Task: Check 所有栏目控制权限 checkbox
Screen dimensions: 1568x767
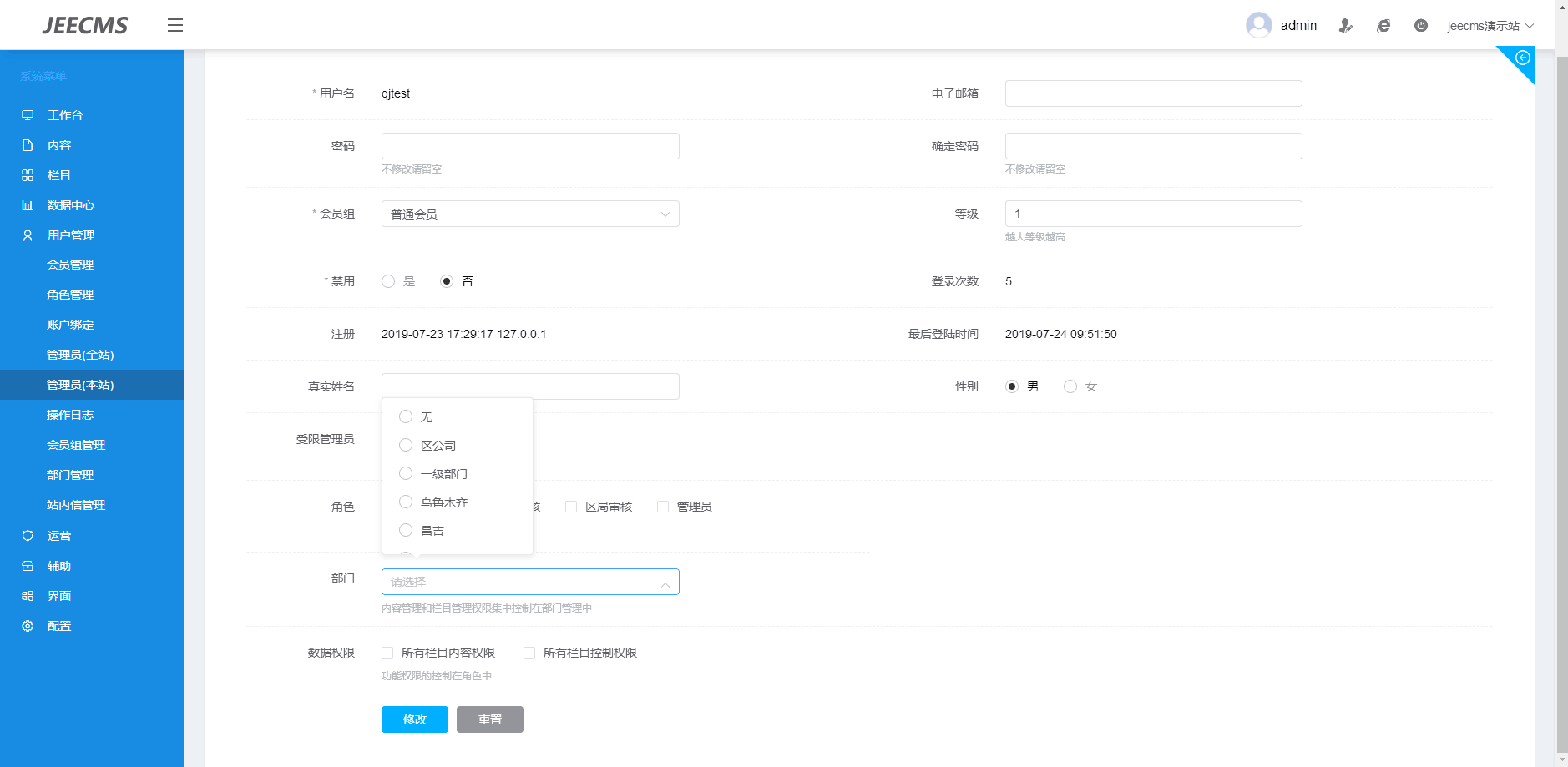Action: [529, 653]
